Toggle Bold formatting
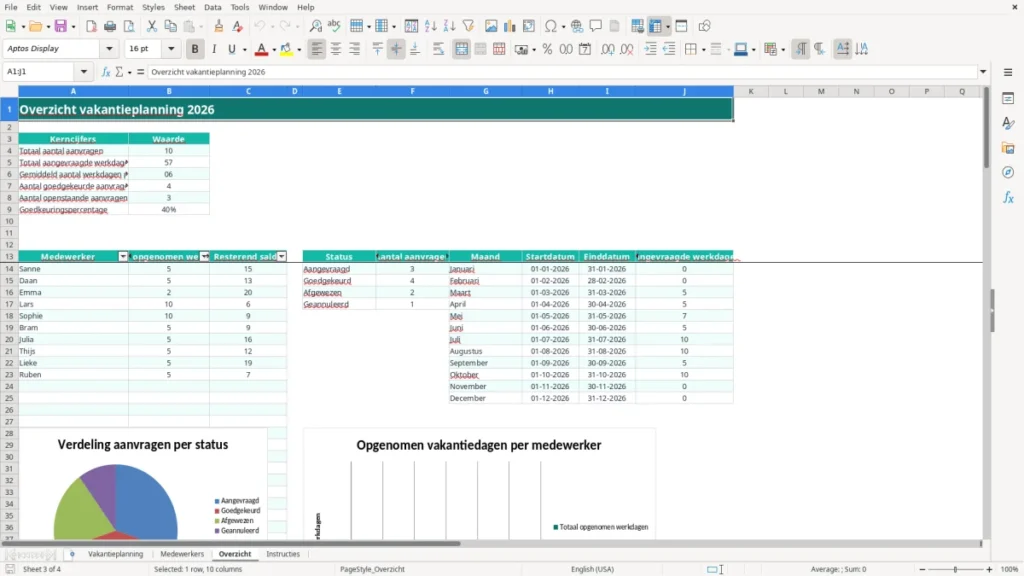Viewport: 1024px width, 576px height. (195, 49)
